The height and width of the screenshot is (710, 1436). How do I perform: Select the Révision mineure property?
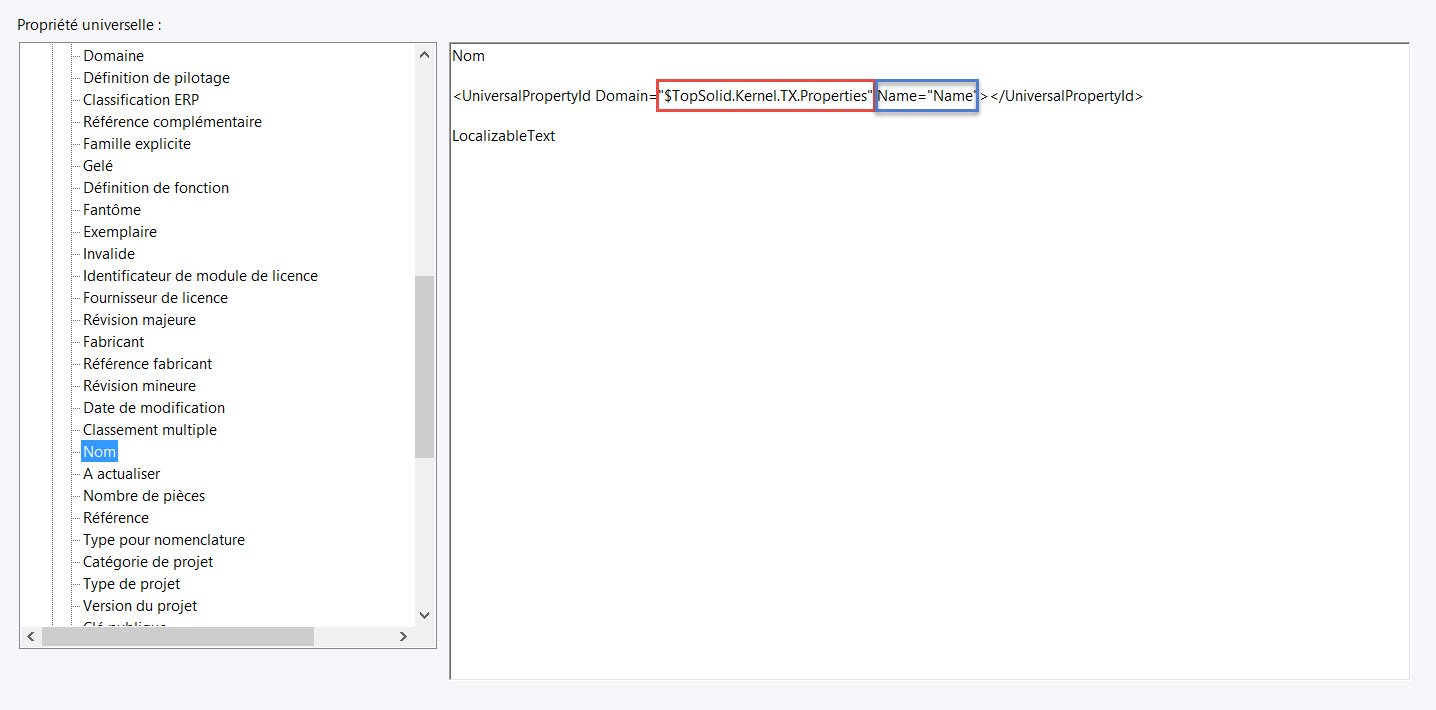click(139, 386)
